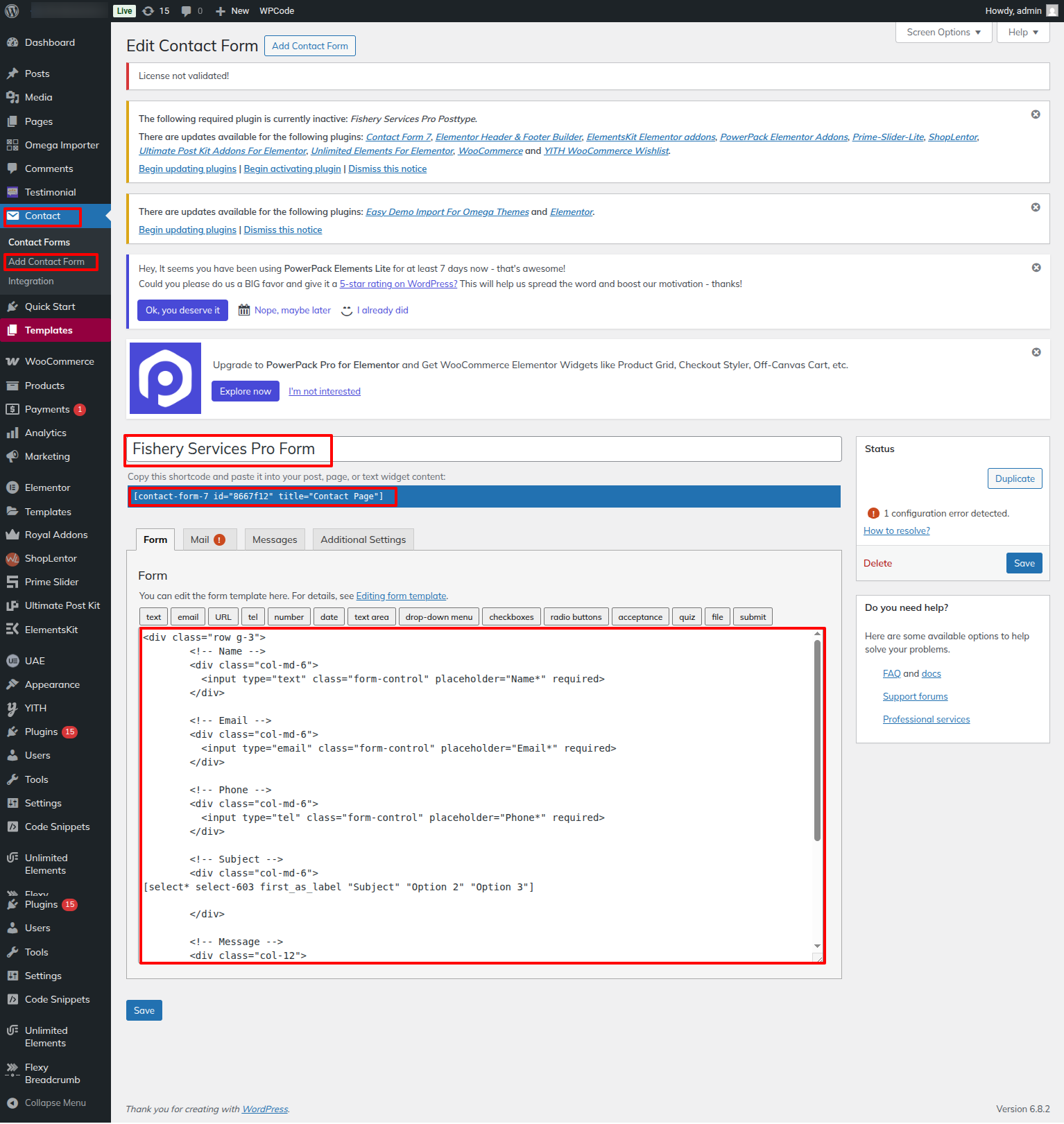Insert a radio buttons form tag
The image size is (1064, 1124).
click(x=576, y=617)
